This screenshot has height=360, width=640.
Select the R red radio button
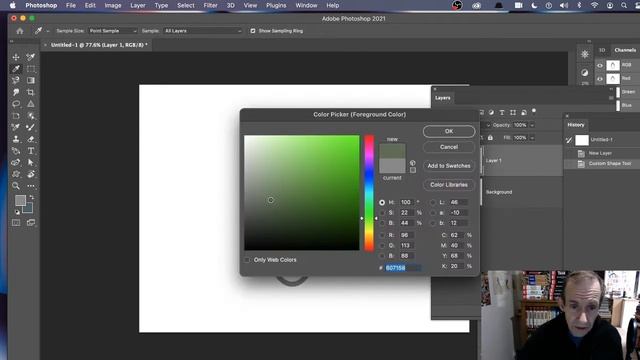click(382, 235)
